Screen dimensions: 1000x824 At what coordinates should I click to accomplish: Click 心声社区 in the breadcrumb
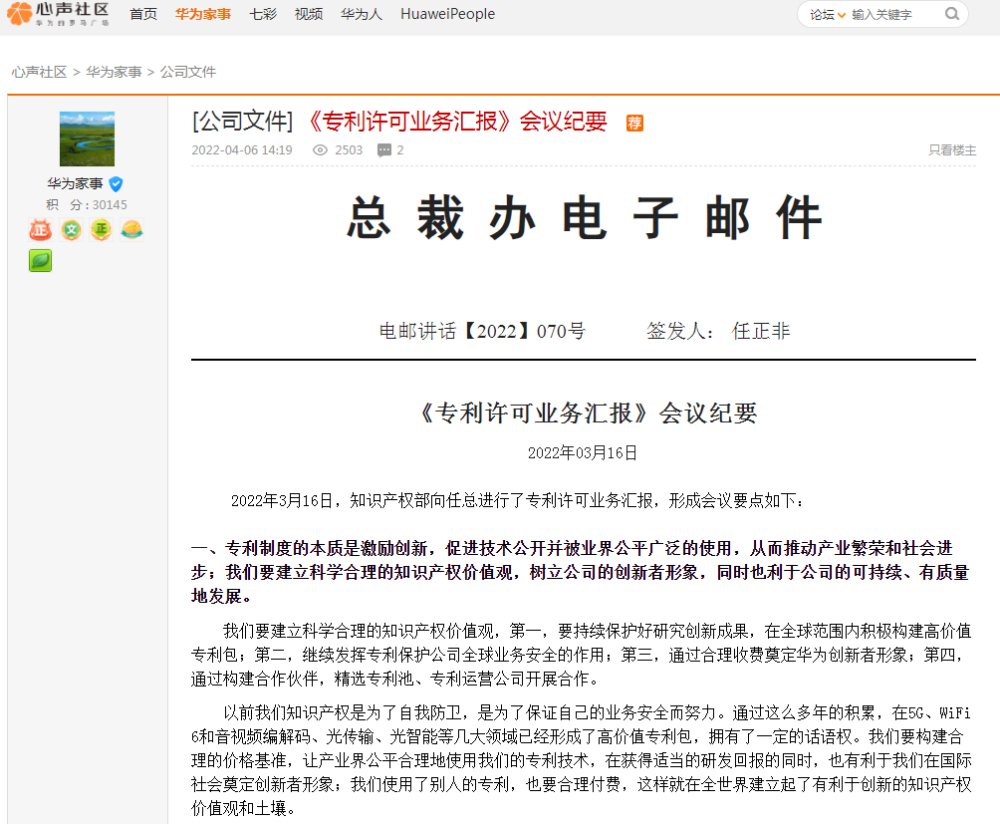click(39, 72)
